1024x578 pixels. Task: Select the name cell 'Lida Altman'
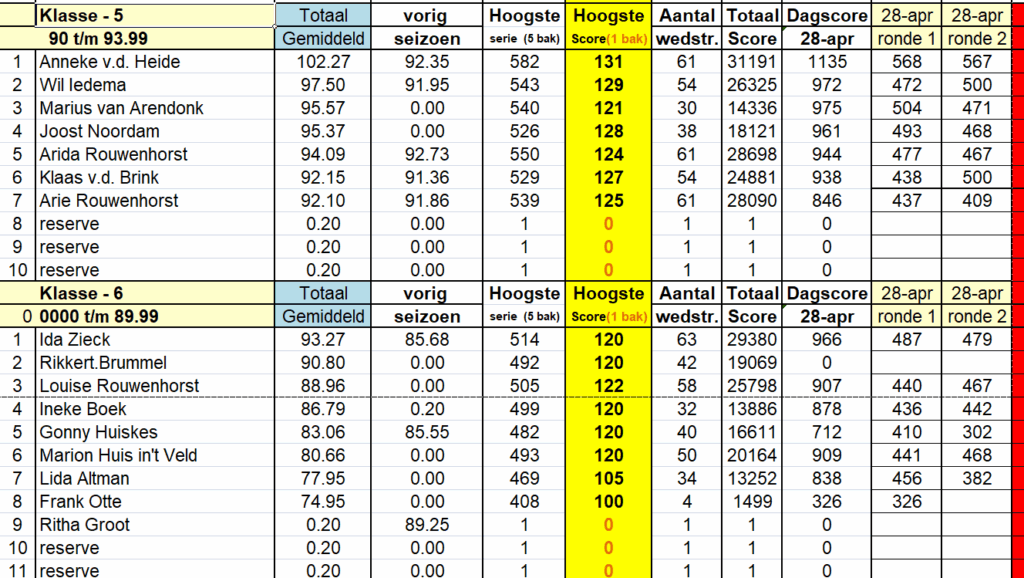tap(155, 479)
